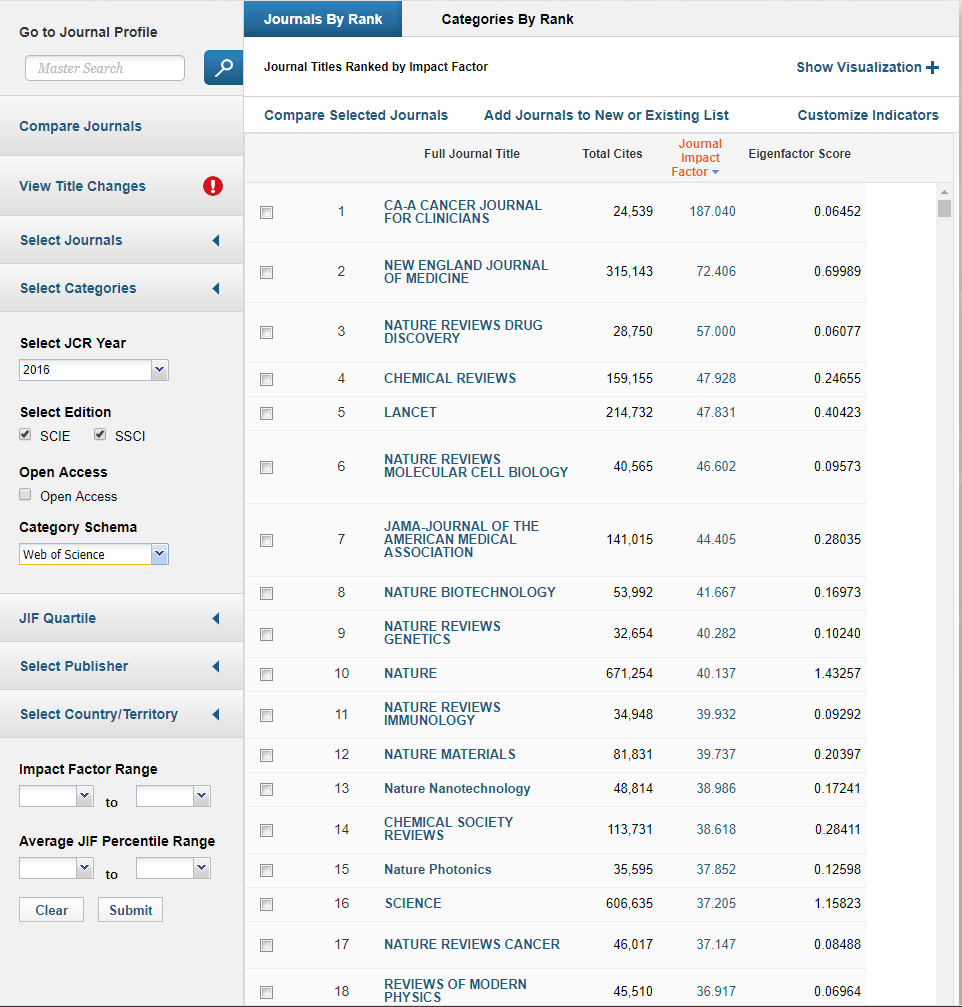Click the plus icon next to Show Visualization
Viewport: 962px width, 1007px height.
click(932, 67)
